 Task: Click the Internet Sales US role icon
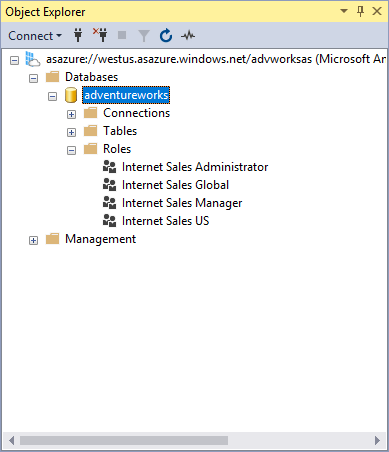(109, 221)
